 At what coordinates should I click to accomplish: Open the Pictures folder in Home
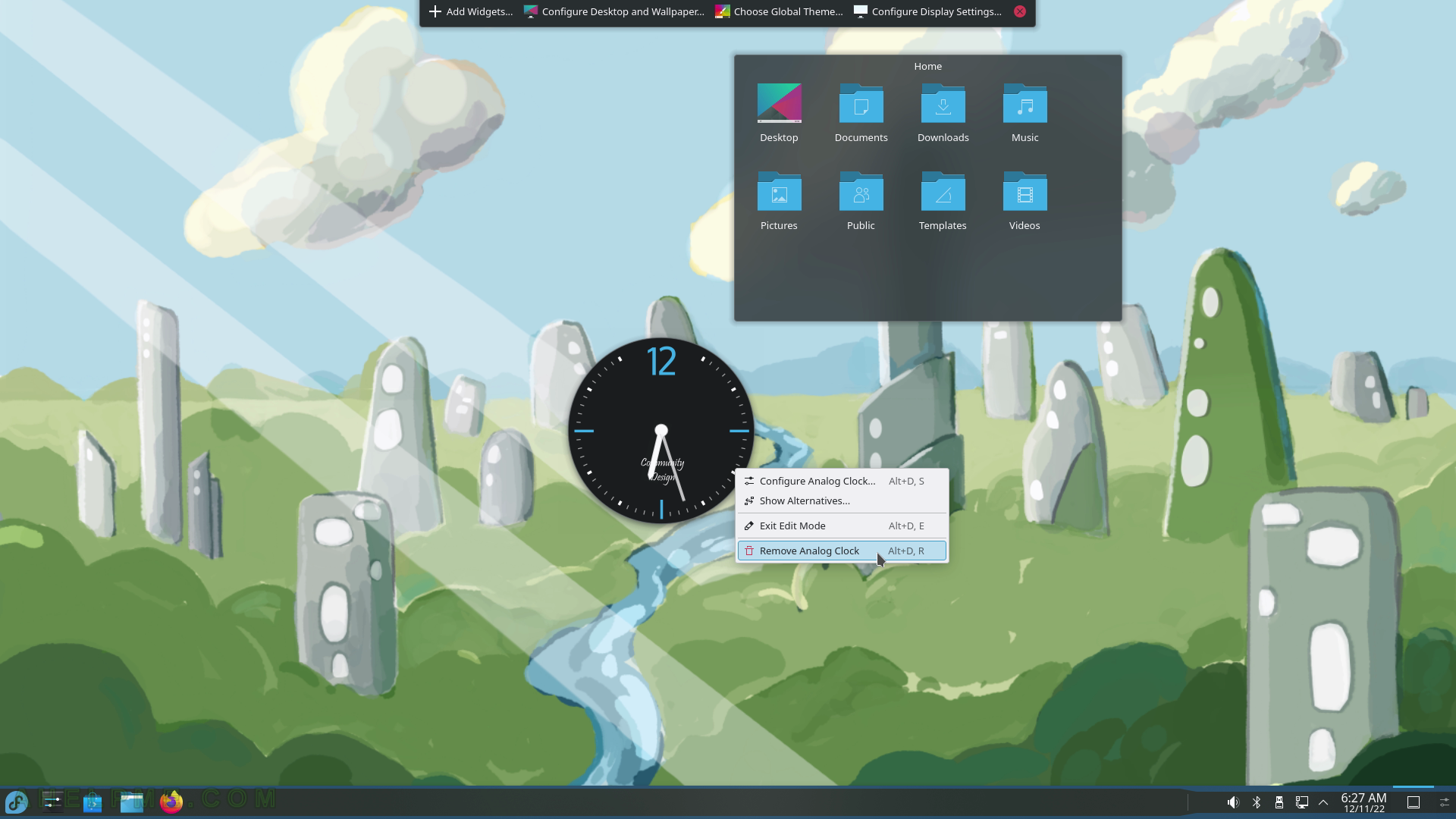pos(779,201)
